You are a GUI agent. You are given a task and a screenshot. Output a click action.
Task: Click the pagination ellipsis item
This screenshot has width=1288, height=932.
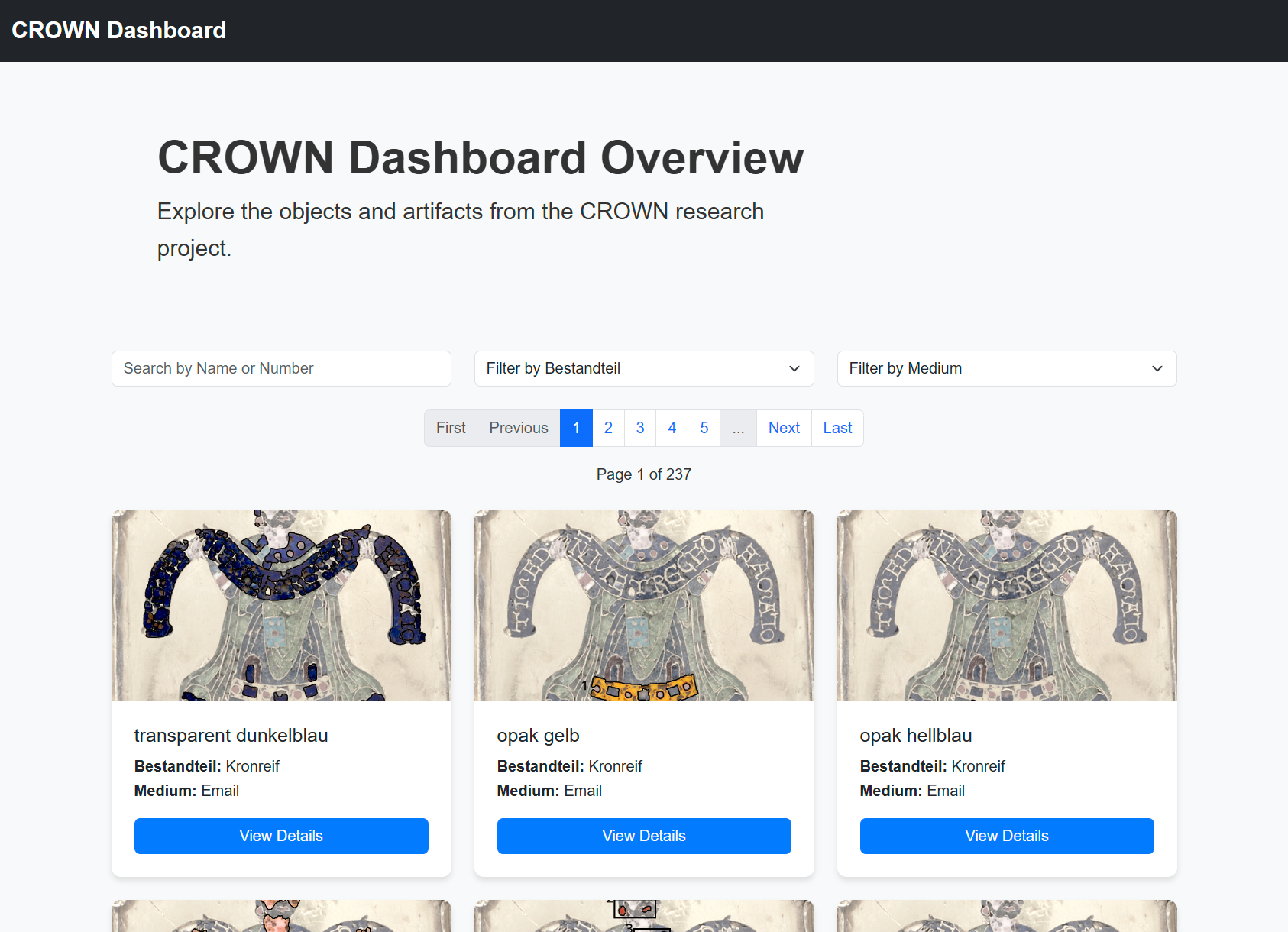tap(738, 428)
